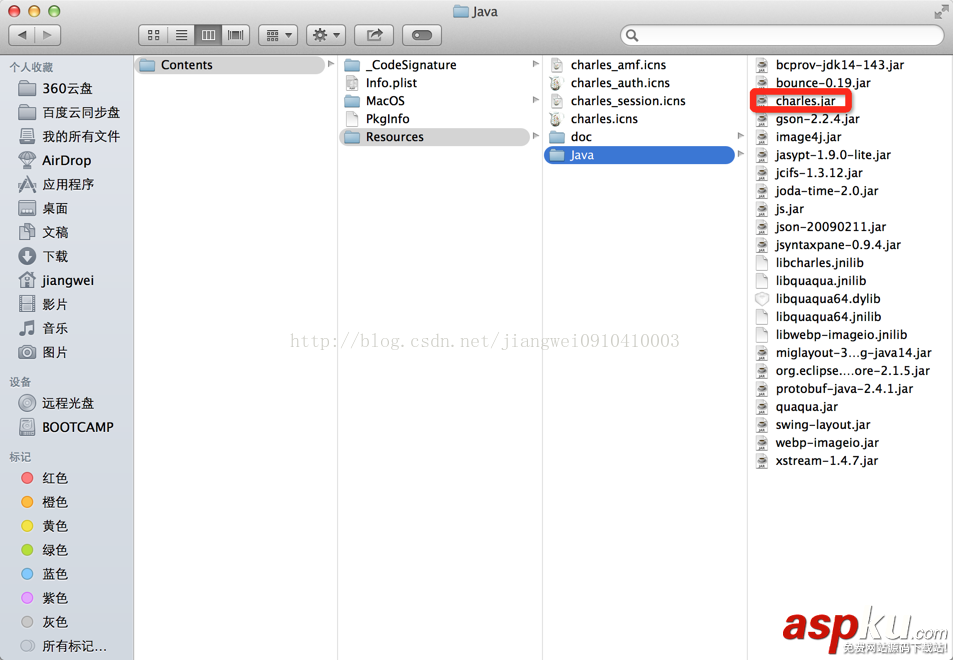This screenshot has width=953, height=660.
Task: Open 我的所有文件 in the sidebar
Action: tap(67, 137)
